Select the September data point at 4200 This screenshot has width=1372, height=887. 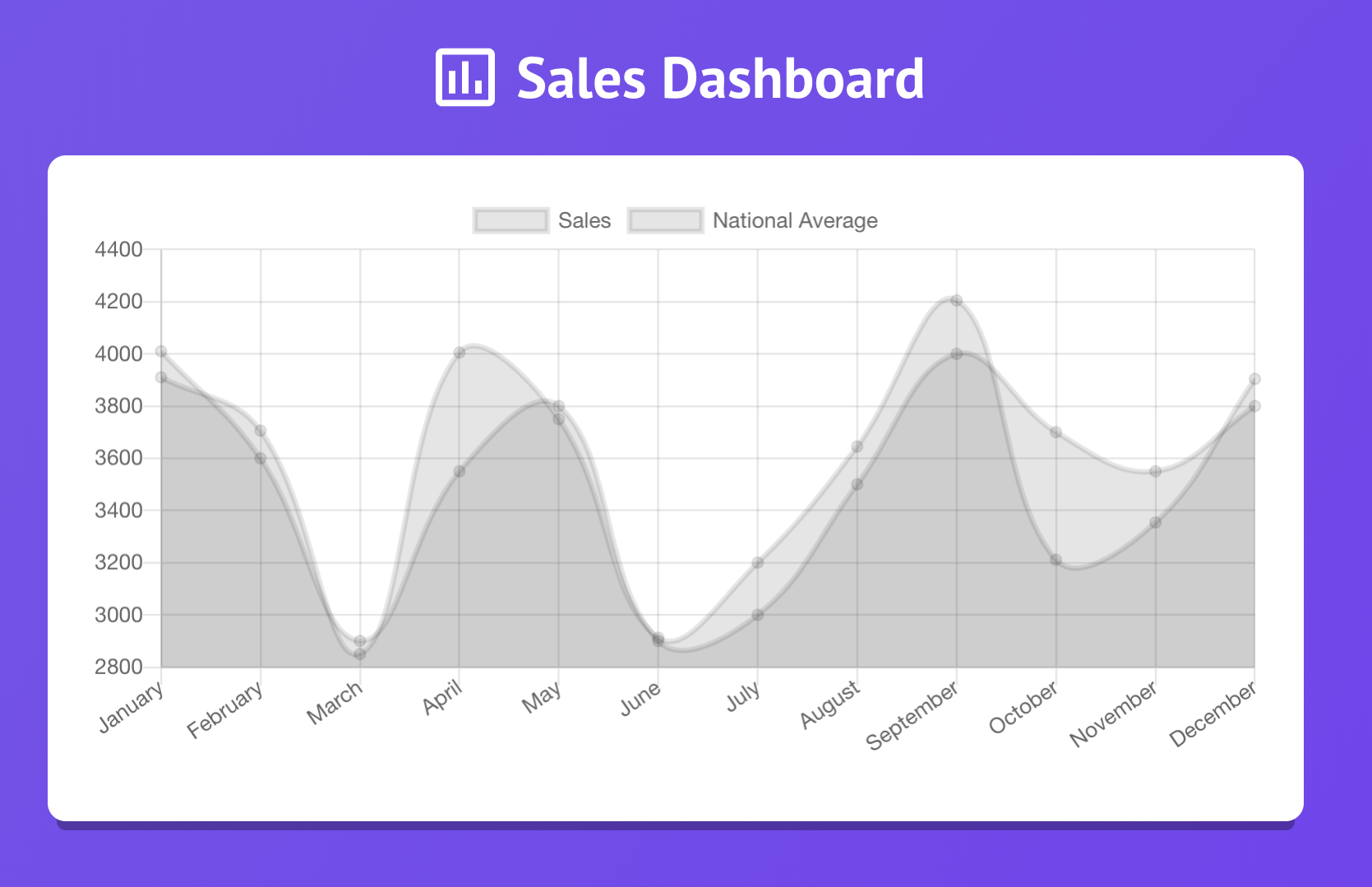956,301
